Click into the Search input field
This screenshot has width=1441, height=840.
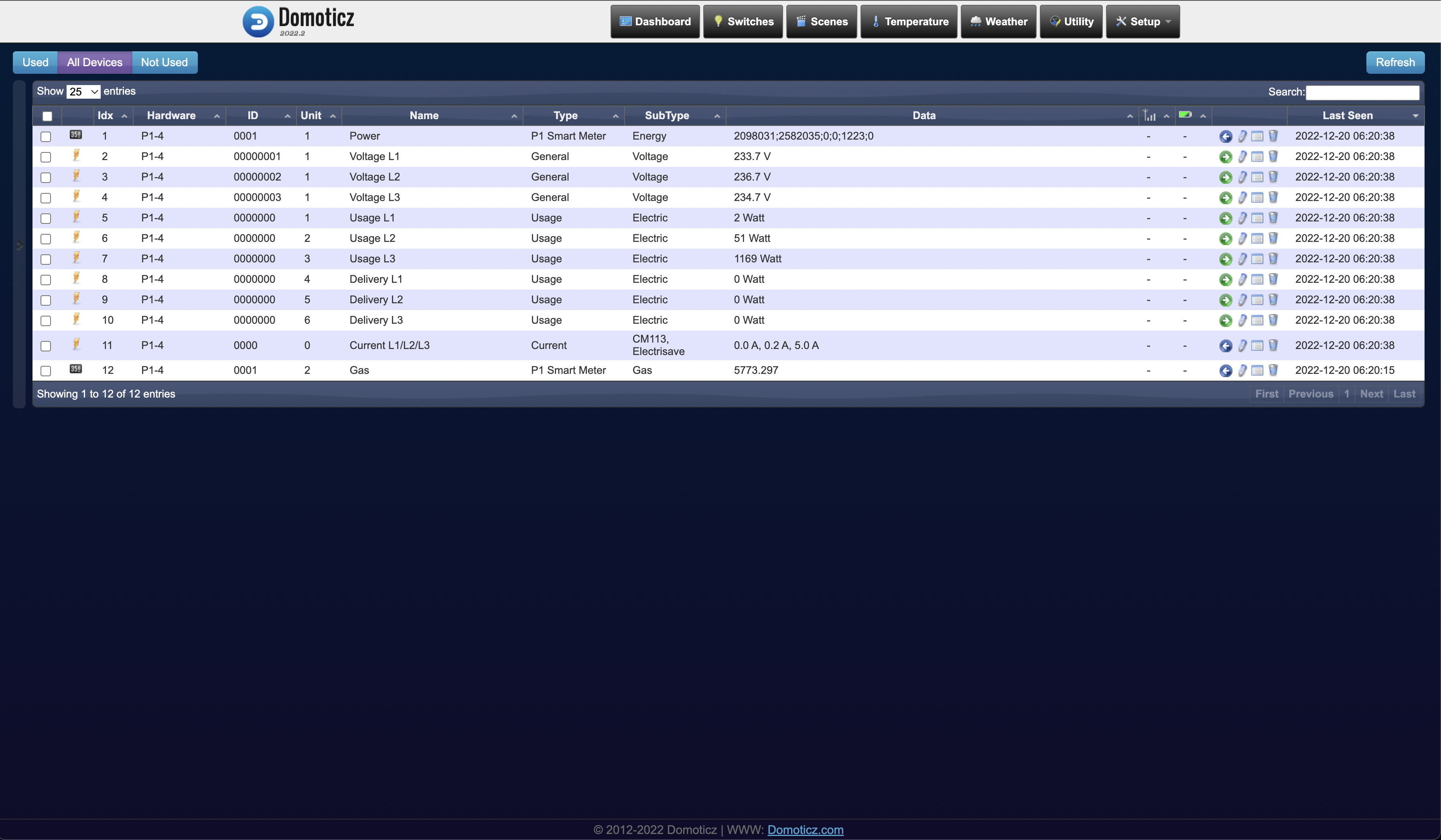click(x=1362, y=92)
